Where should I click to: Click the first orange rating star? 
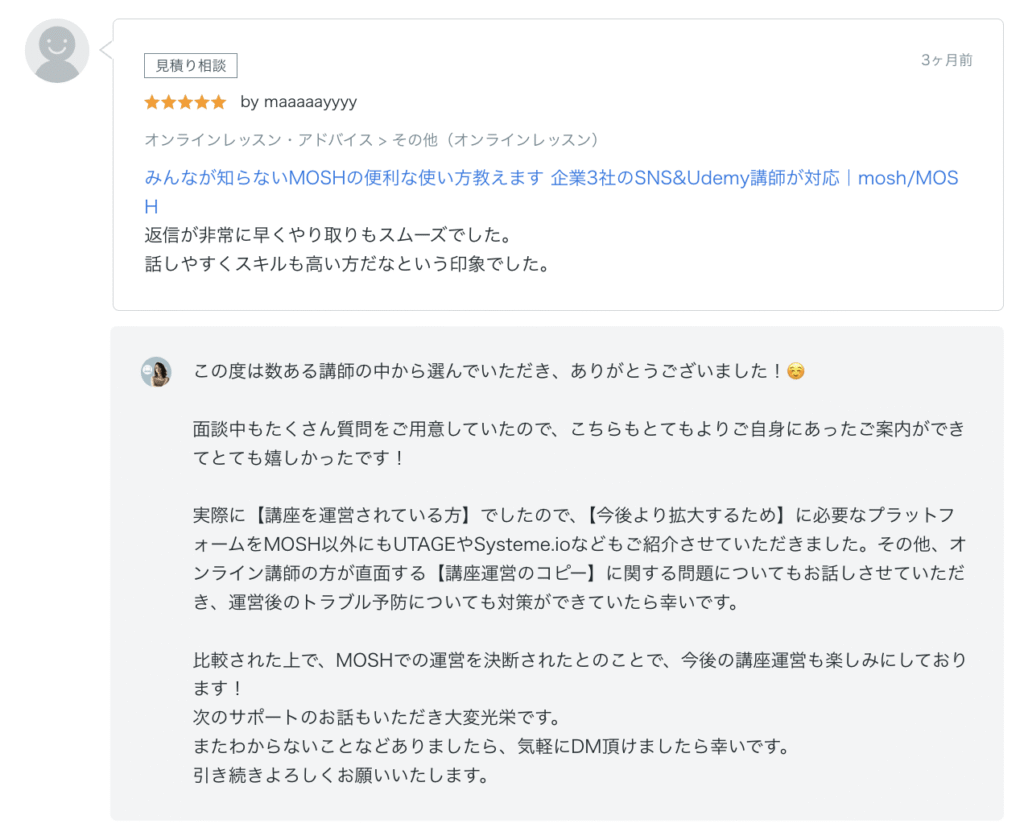click(152, 102)
